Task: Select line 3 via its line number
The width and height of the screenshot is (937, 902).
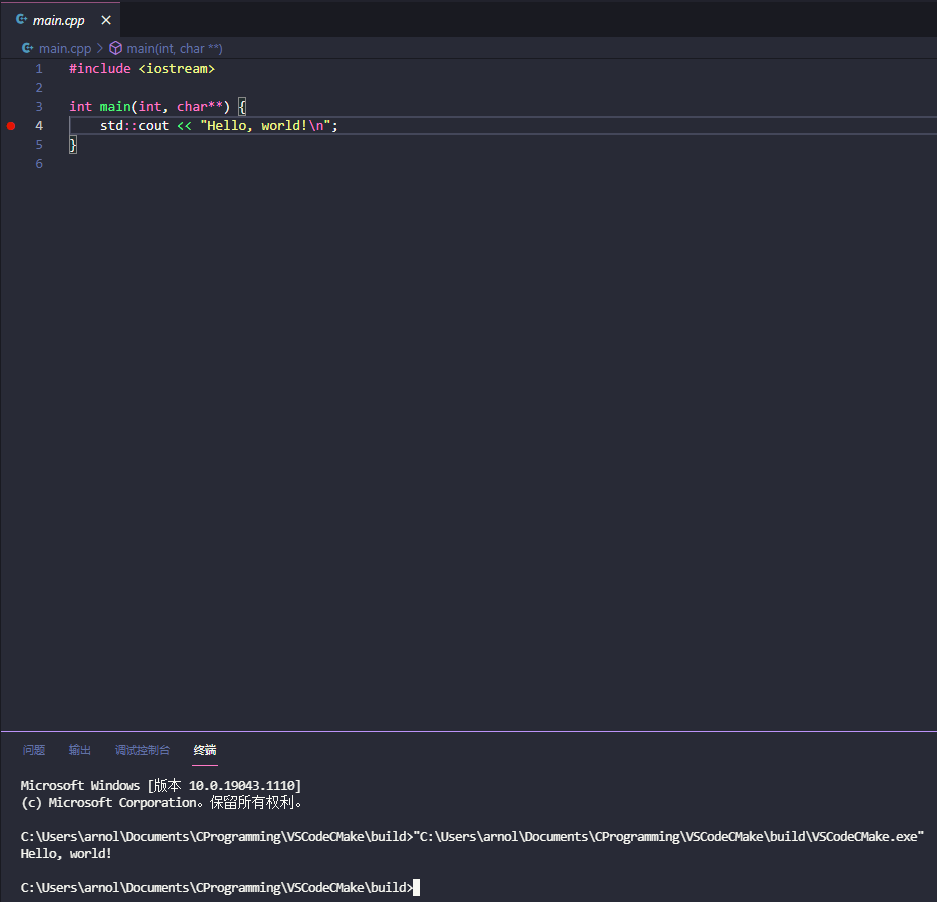Action: (x=39, y=106)
